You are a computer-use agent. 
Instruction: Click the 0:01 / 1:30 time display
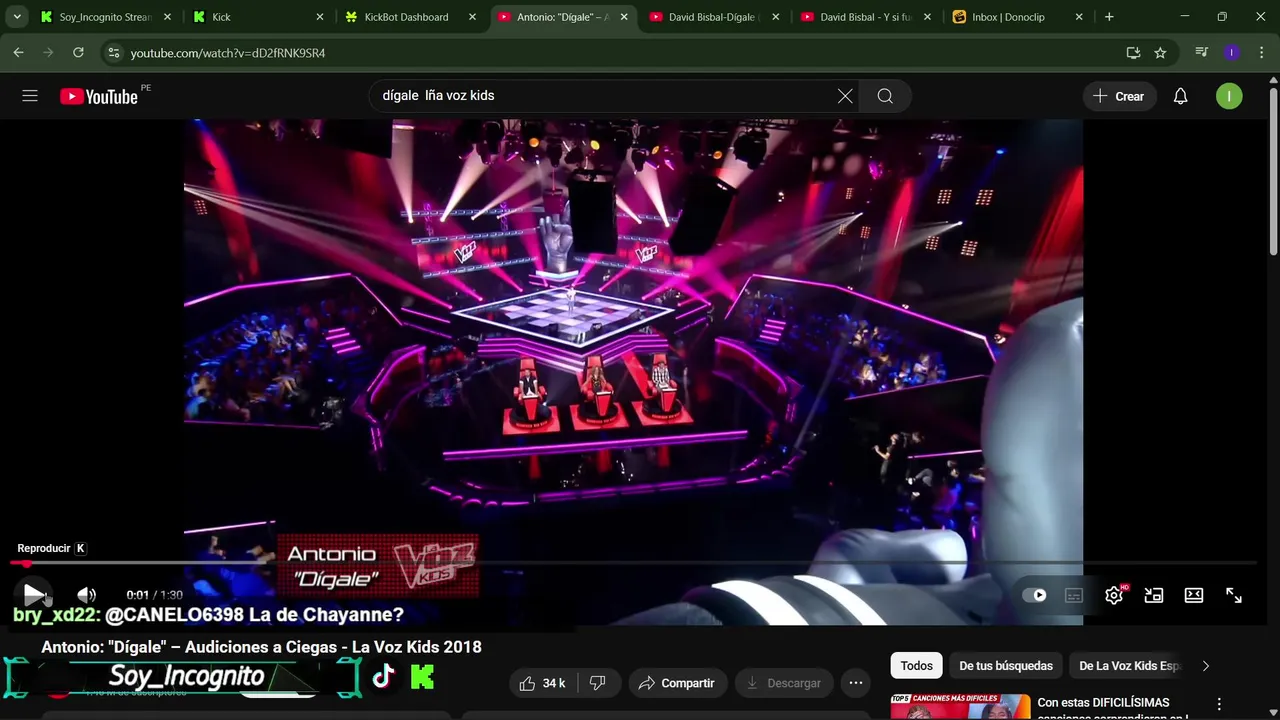point(154,595)
